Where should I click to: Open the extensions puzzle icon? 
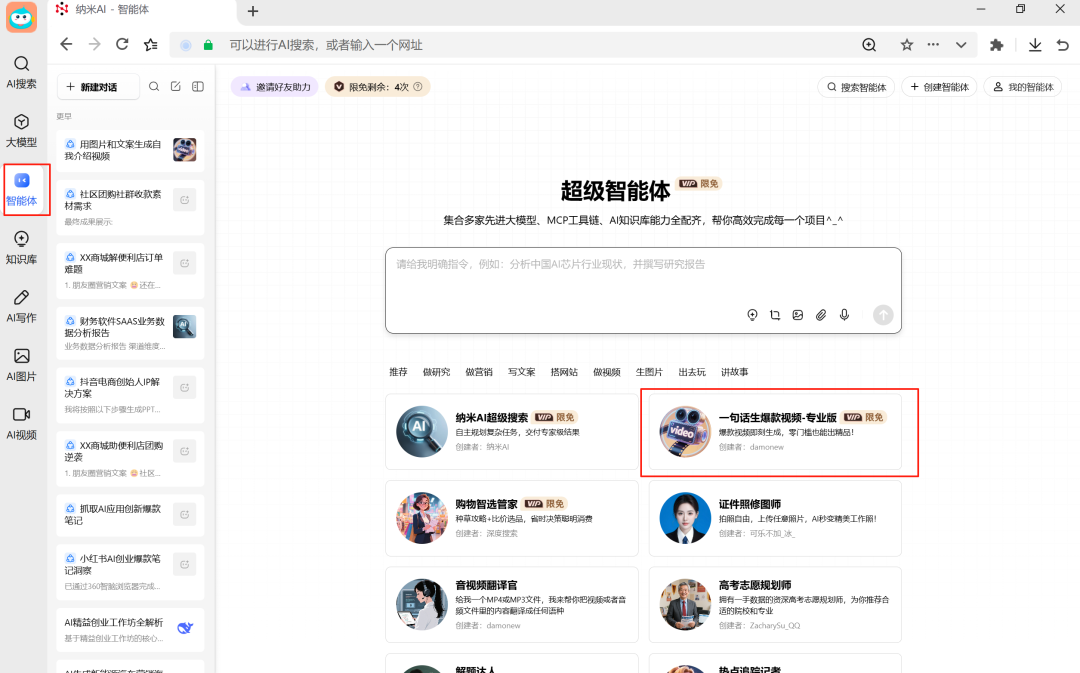point(996,45)
